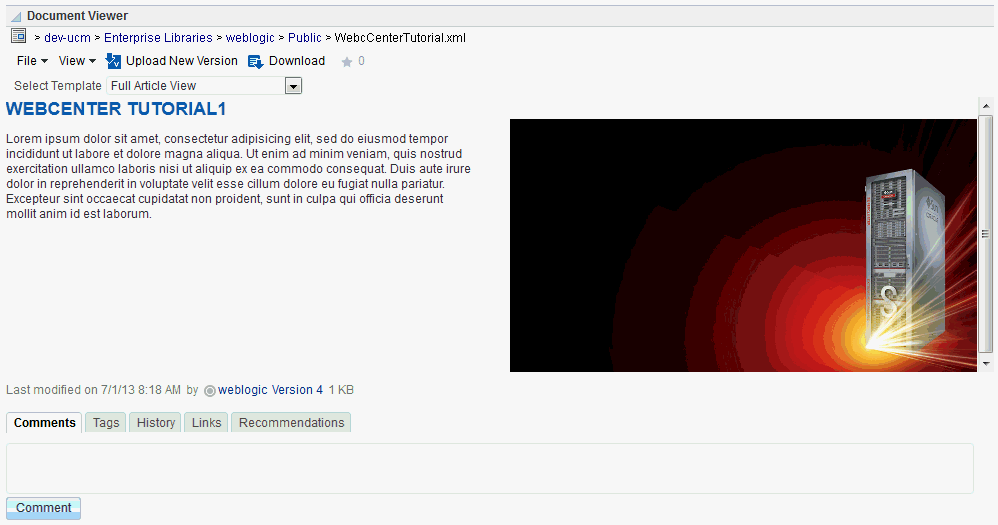Click the WEBCENTER TUTORIAL1 heading
Image resolution: width=998 pixels, height=525 pixels.
coord(116,109)
